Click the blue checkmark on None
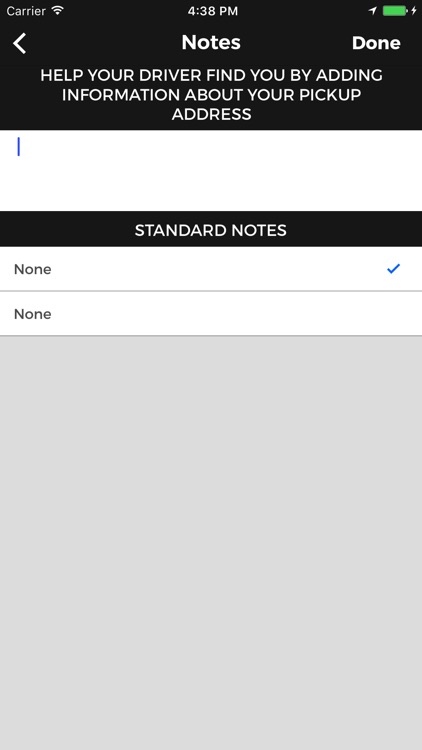This screenshot has height=750, width=422. [x=393, y=269]
